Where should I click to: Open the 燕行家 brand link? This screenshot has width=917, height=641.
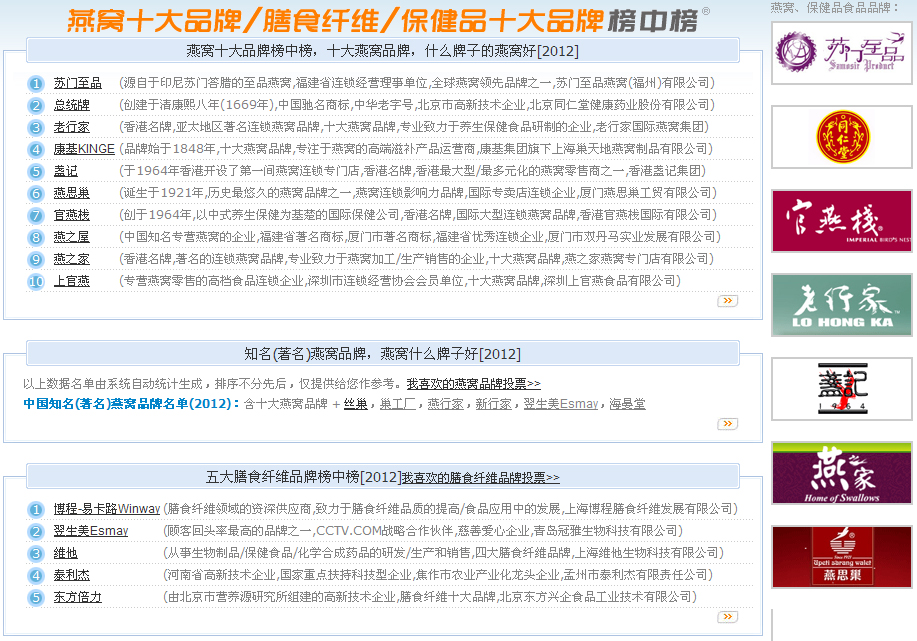pos(446,404)
